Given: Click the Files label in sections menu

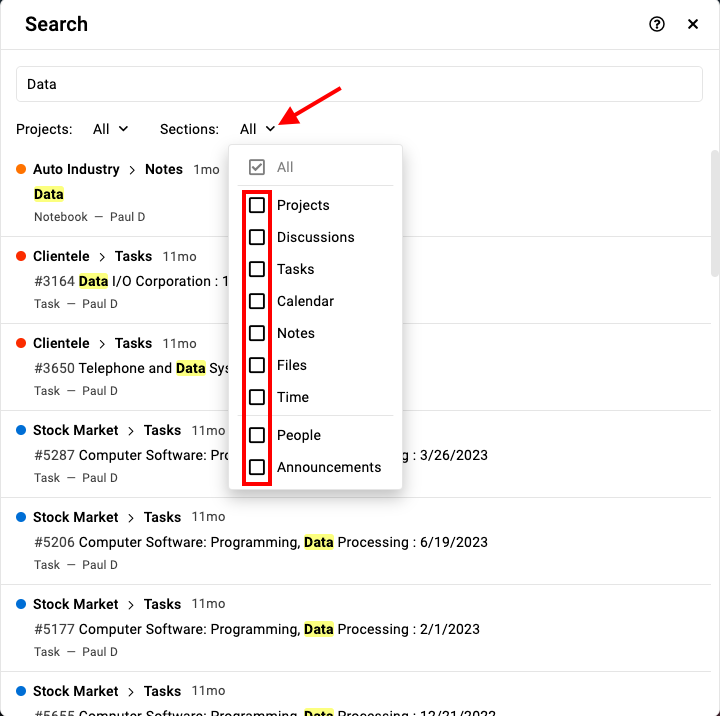Looking at the screenshot, I should tap(292, 365).
